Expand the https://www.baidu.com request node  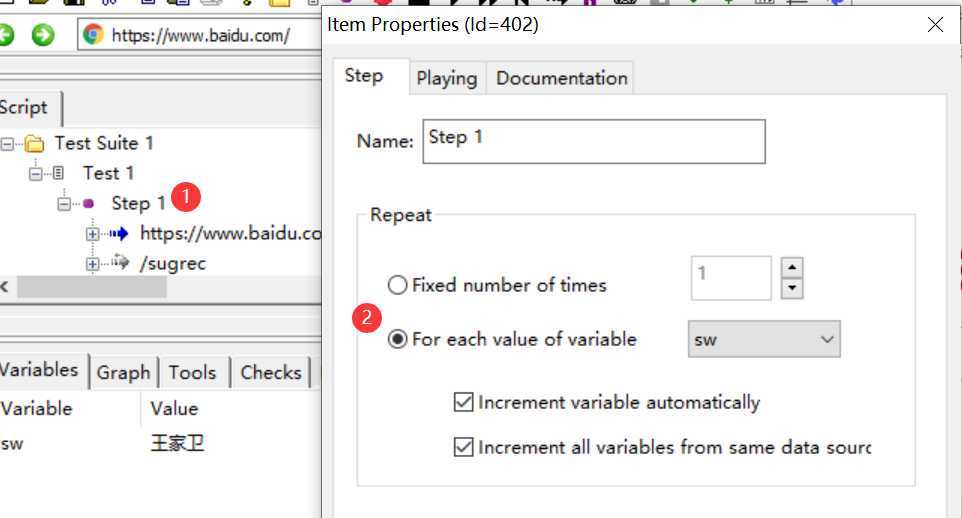[x=93, y=234]
